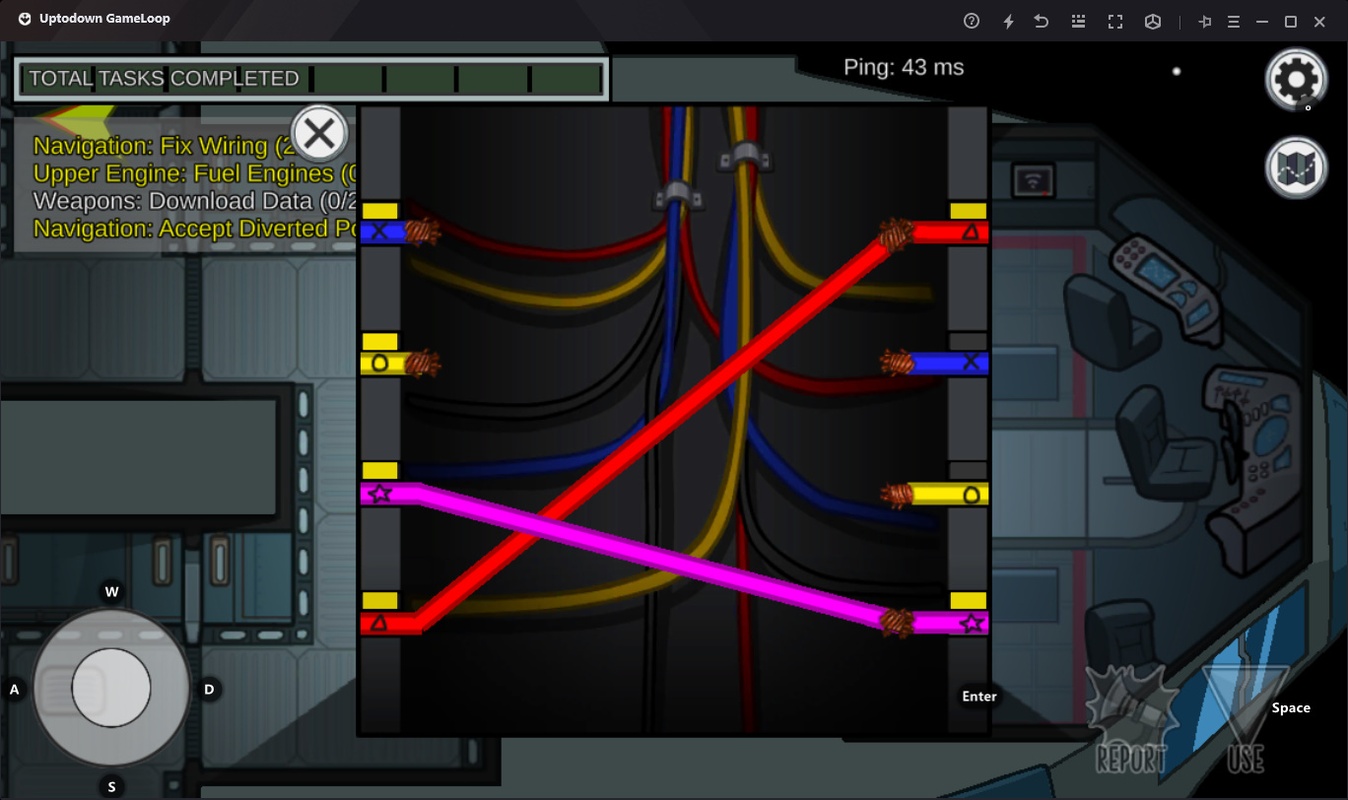The height and width of the screenshot is (800, 1348).
Task: Click the D key hint beside the joystick
Action: 209,689
